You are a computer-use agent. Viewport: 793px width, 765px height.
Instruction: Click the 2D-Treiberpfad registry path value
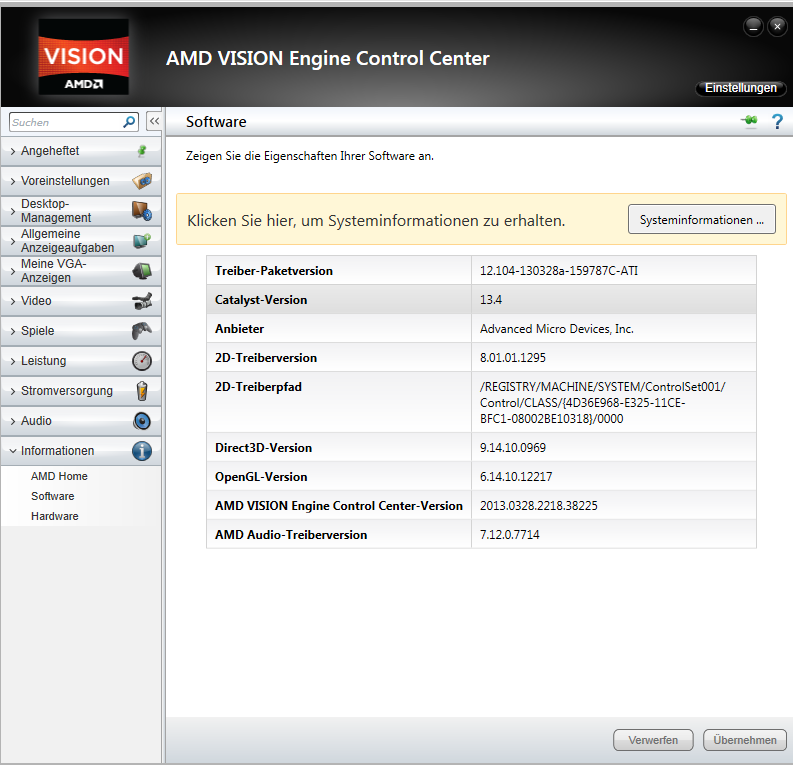[602, 402]
